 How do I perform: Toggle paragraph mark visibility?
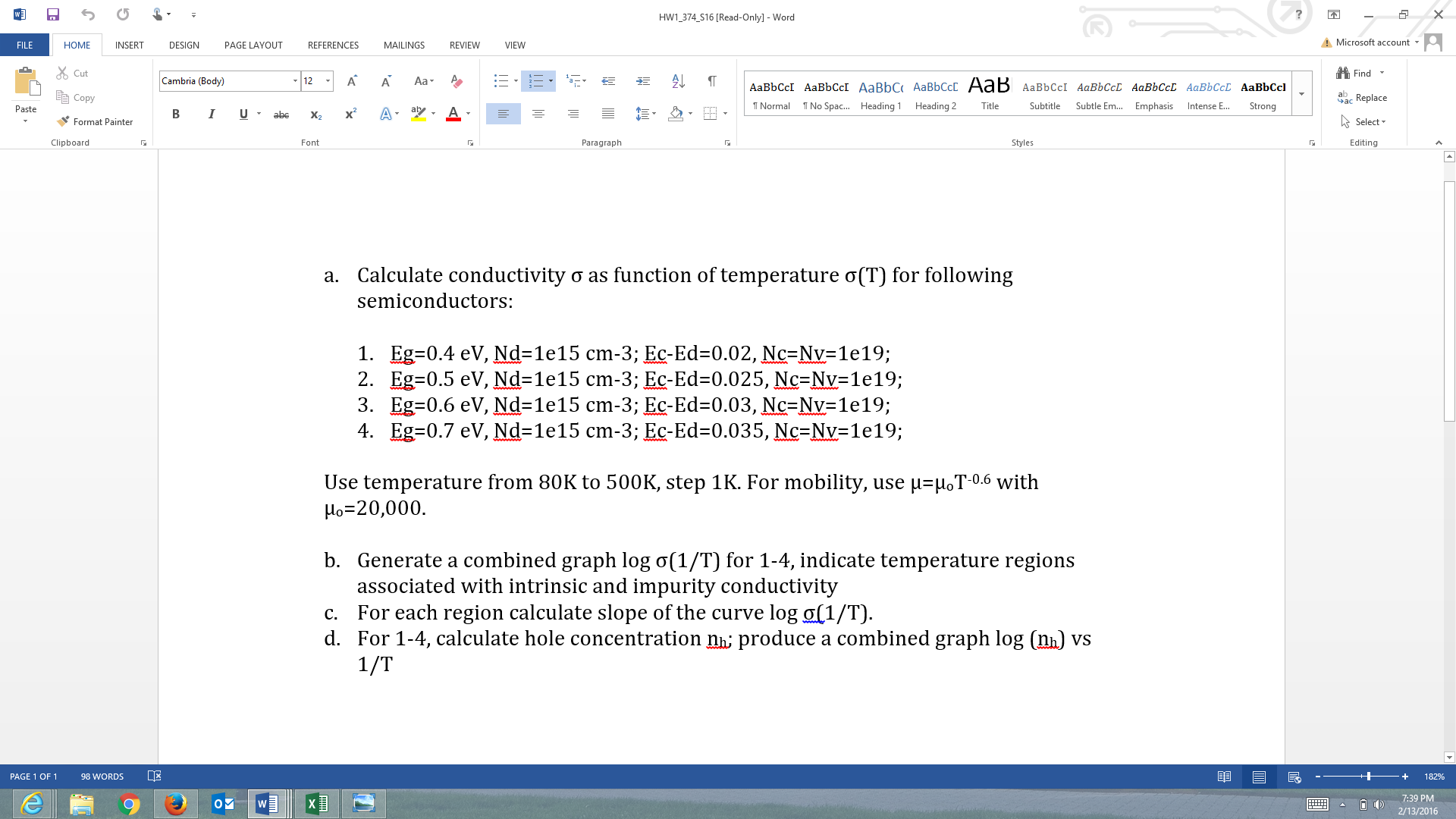pyautogui.click(x=711, y=80)
